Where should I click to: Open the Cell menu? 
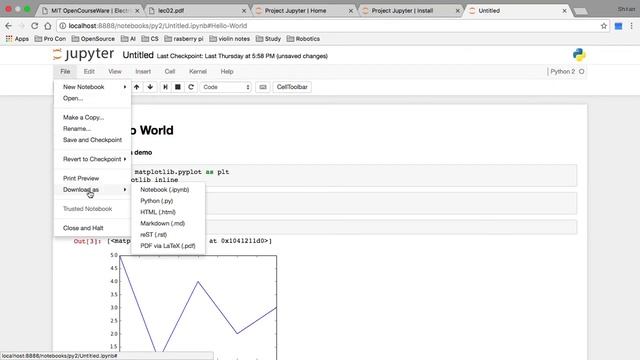coord(170,71)
